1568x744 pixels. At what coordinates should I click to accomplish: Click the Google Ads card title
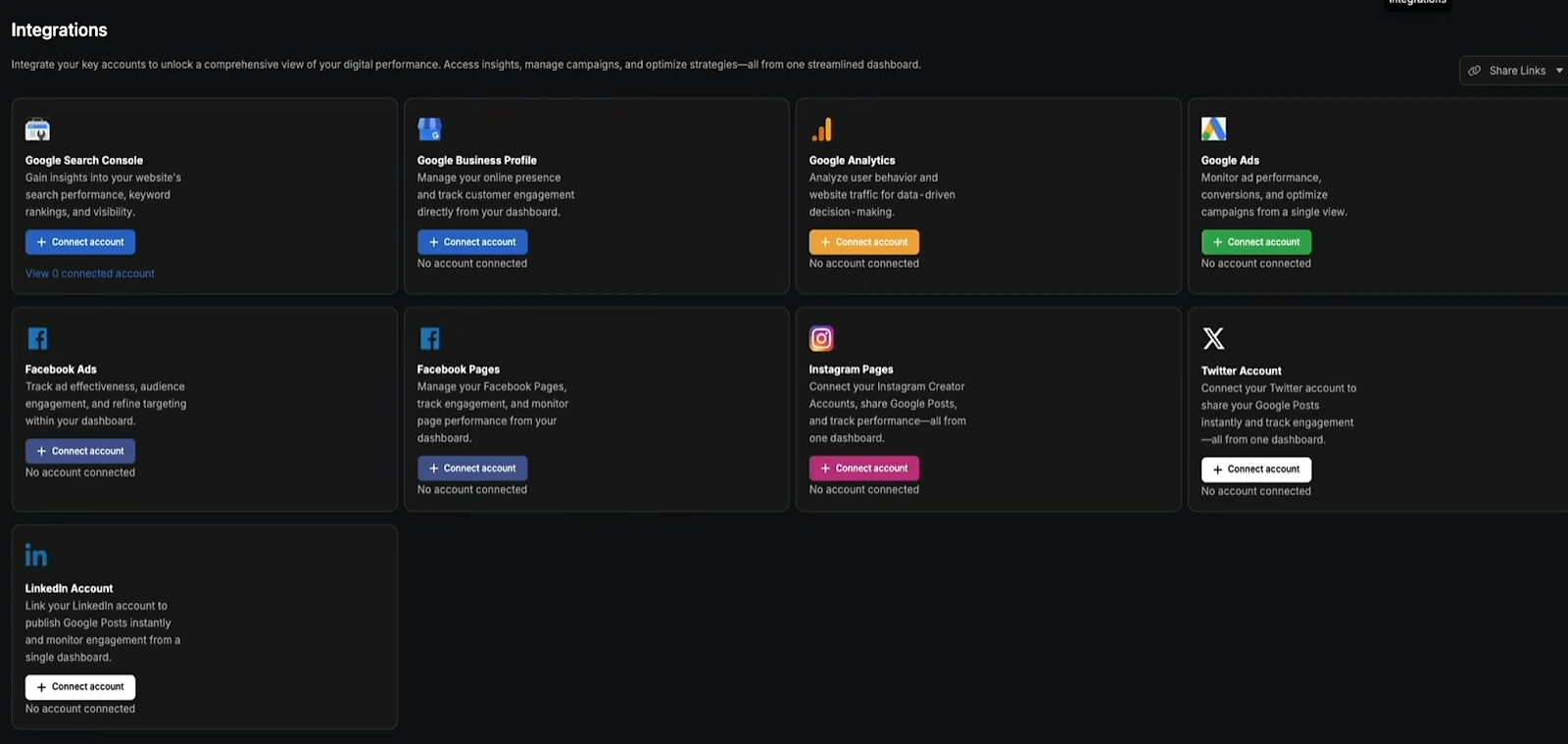tap(1230, 161)
